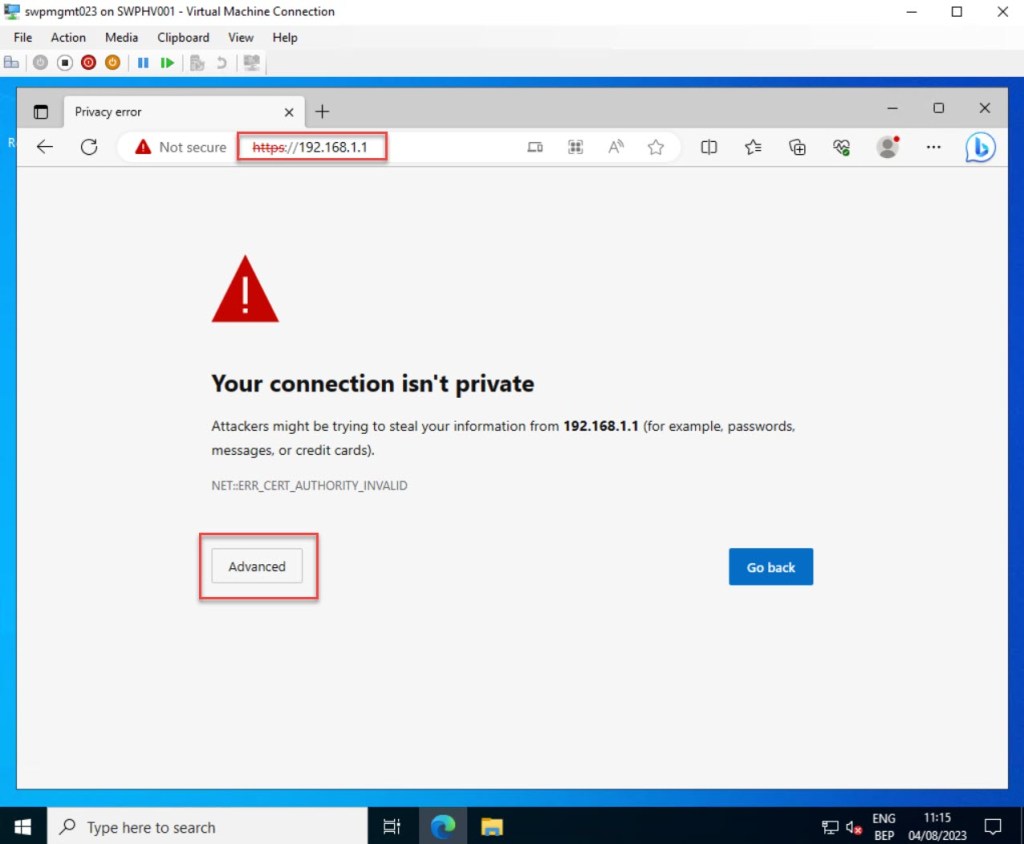Open Edge profile account menu

point(887,147)
